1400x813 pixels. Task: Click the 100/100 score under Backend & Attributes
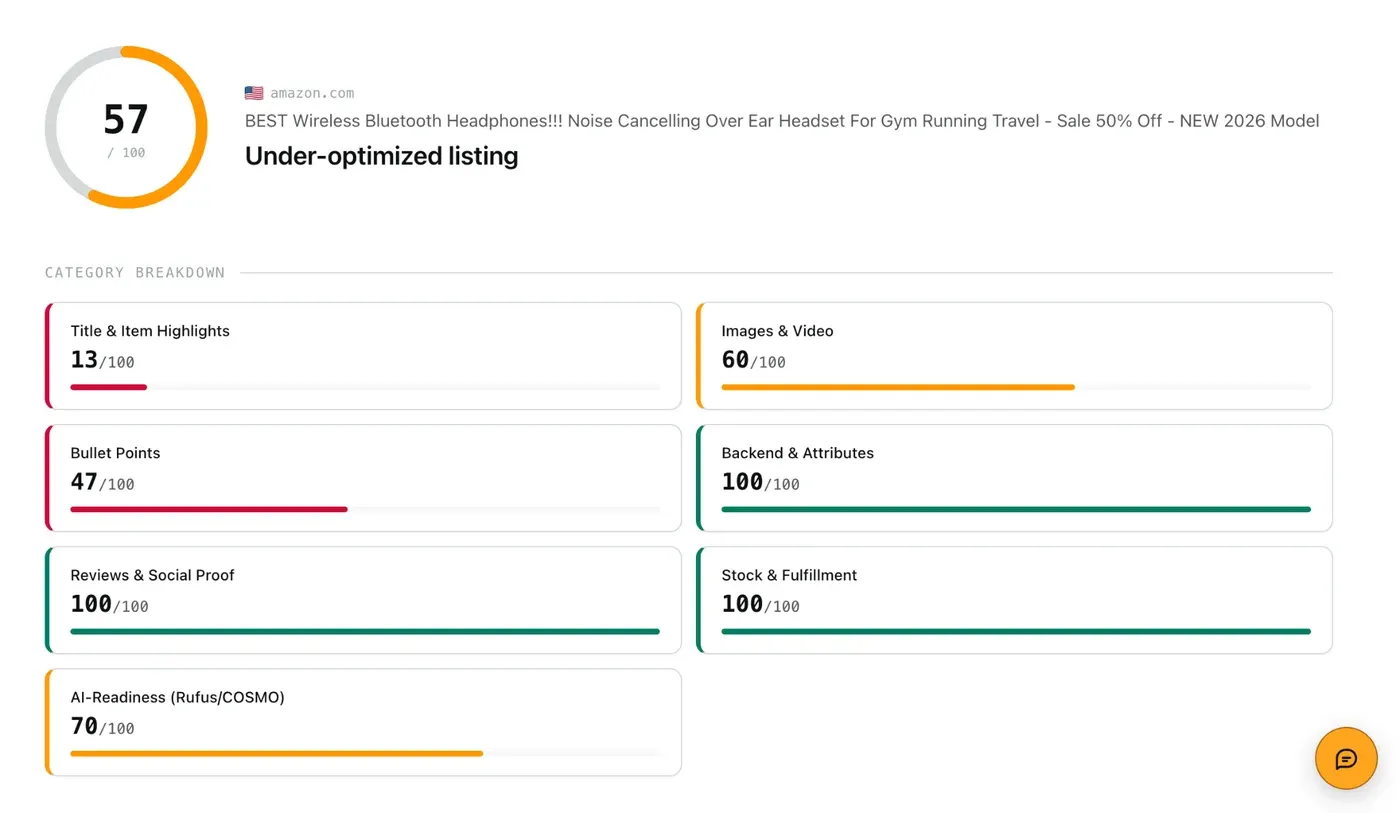(760, 482)
